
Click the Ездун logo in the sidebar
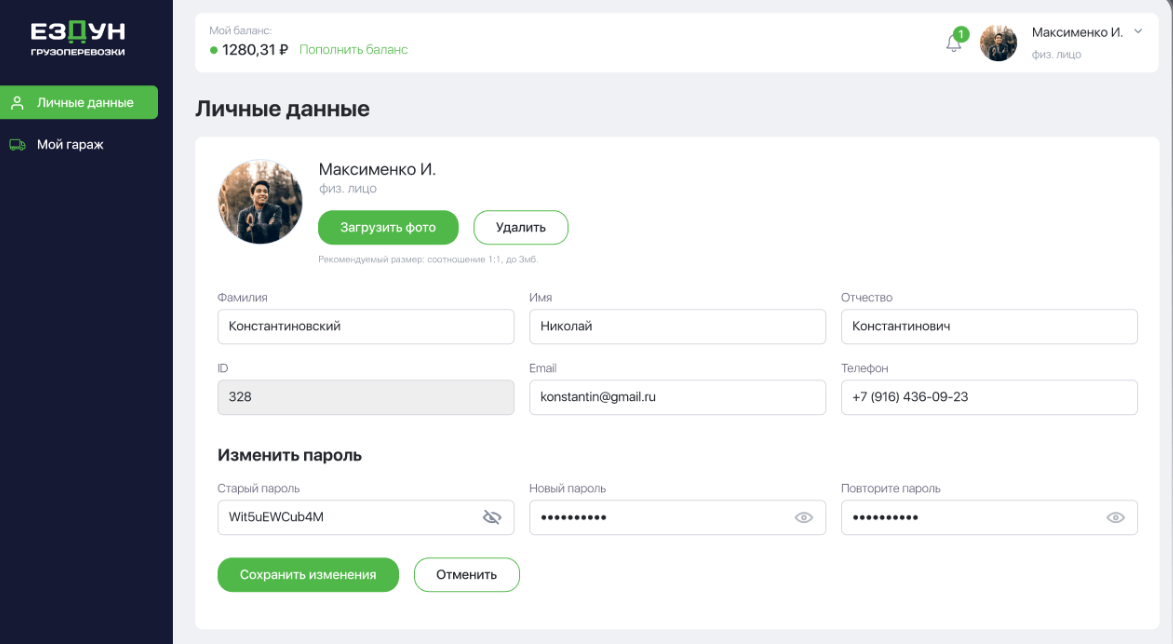(x=78, y=39)
